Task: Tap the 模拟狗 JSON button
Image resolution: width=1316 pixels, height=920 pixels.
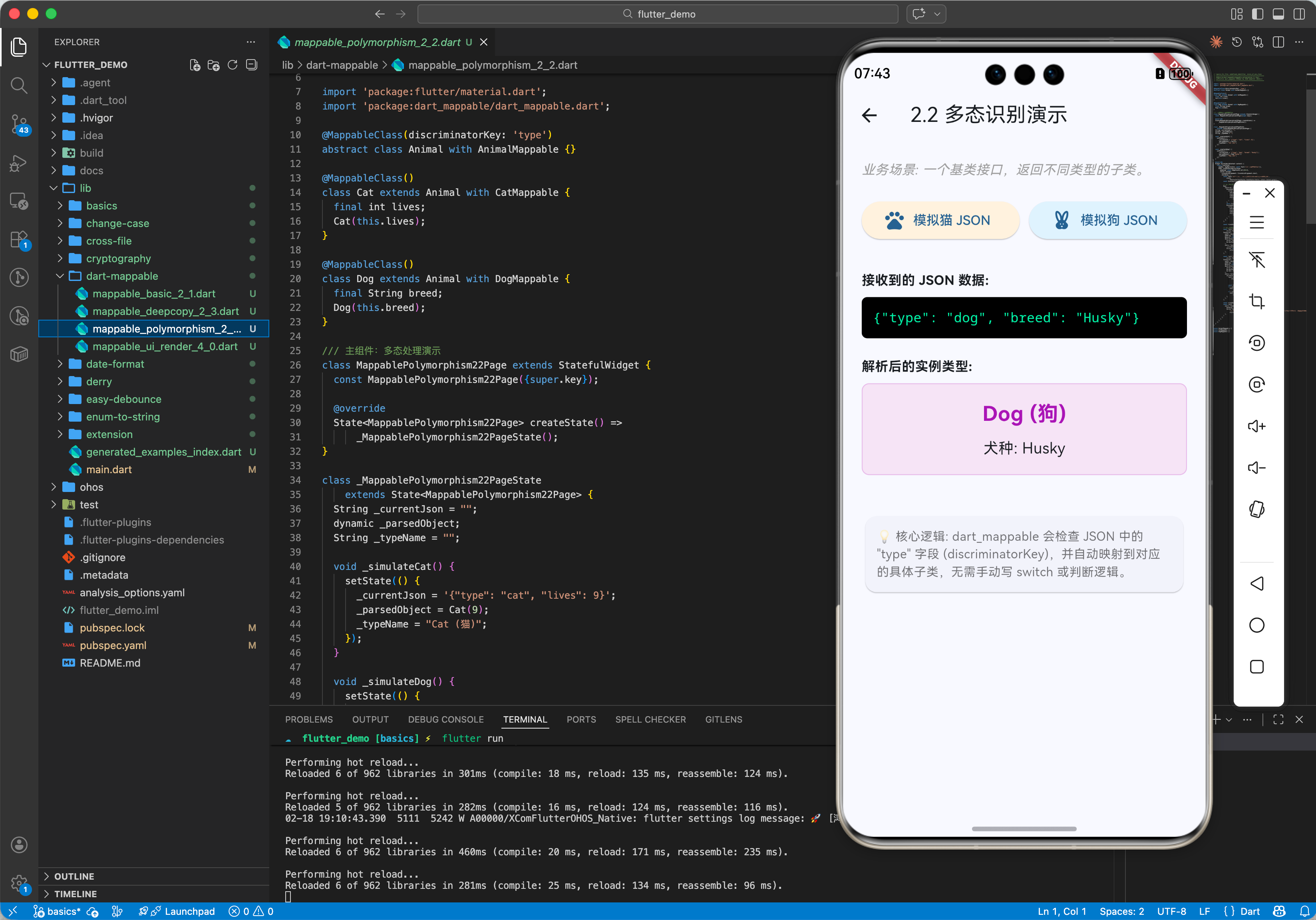Action: [1107, 220]
